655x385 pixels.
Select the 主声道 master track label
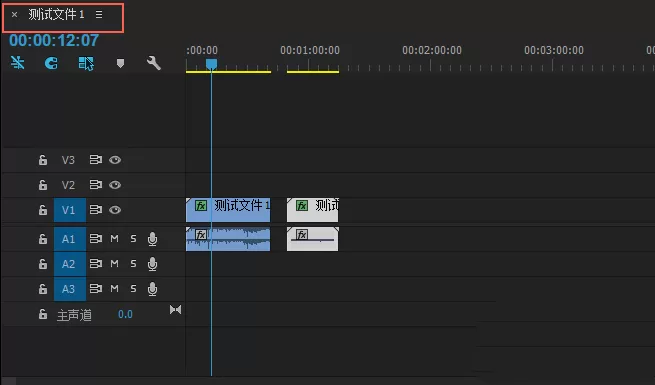point(74,315)
